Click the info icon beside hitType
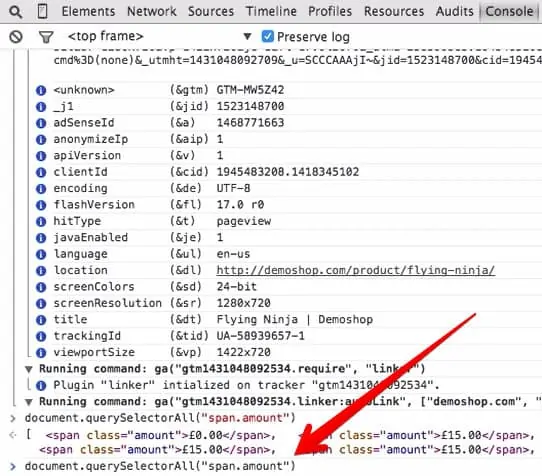Image resolution: width=542 pixels, height=476 pixels. (41, 222)
